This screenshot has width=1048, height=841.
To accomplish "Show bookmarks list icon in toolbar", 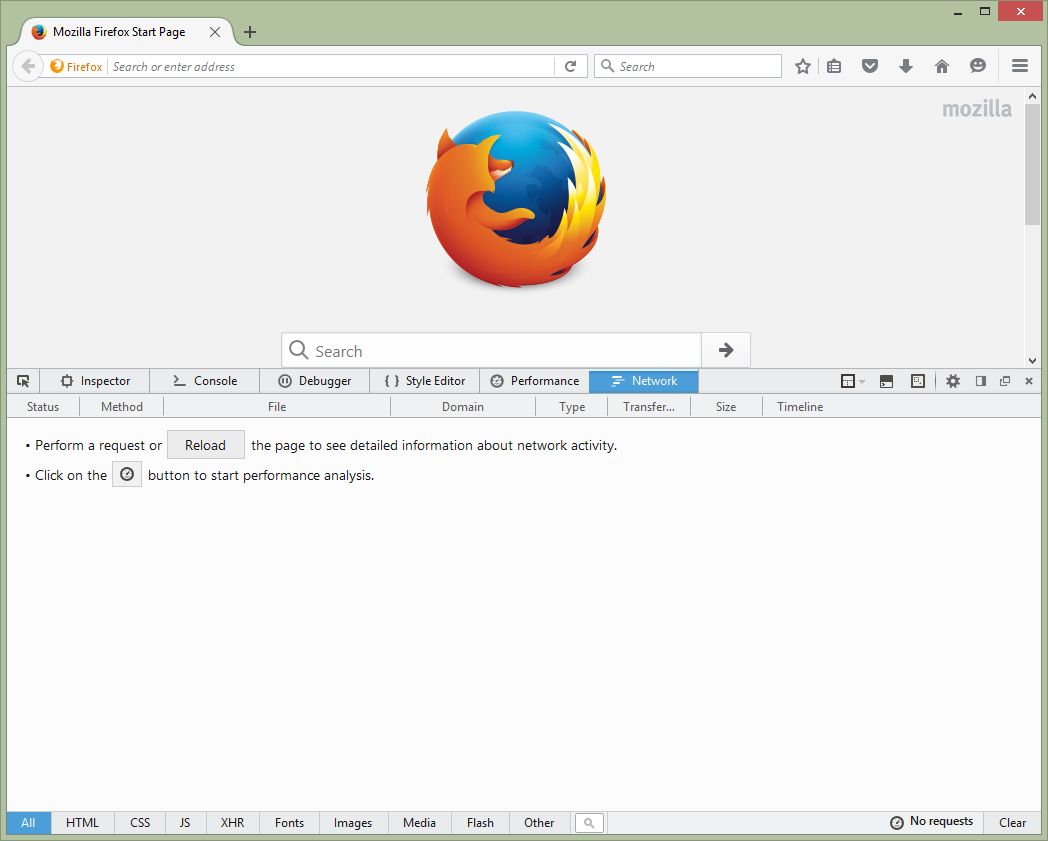I will [x=833, y=66].
